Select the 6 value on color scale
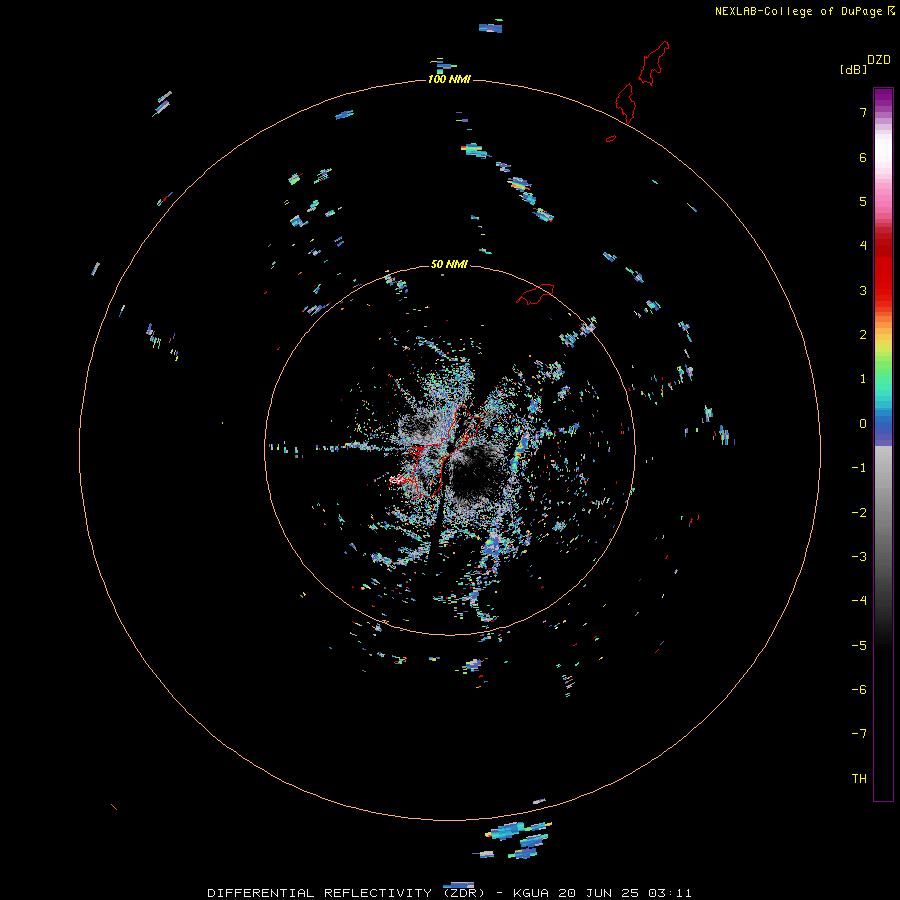This screenshot has width=900, height=900. click(863, 157)
